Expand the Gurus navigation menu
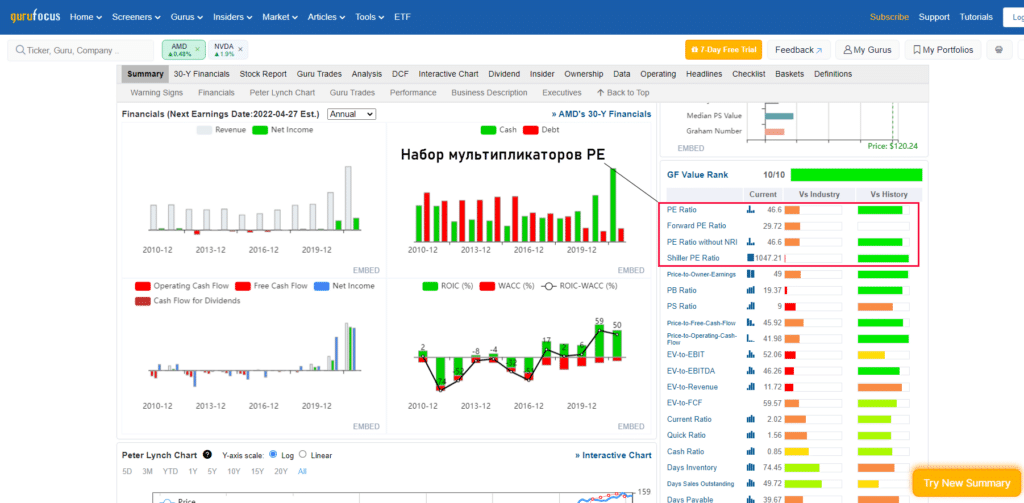 pyautogui.click(x=184, y=17)
